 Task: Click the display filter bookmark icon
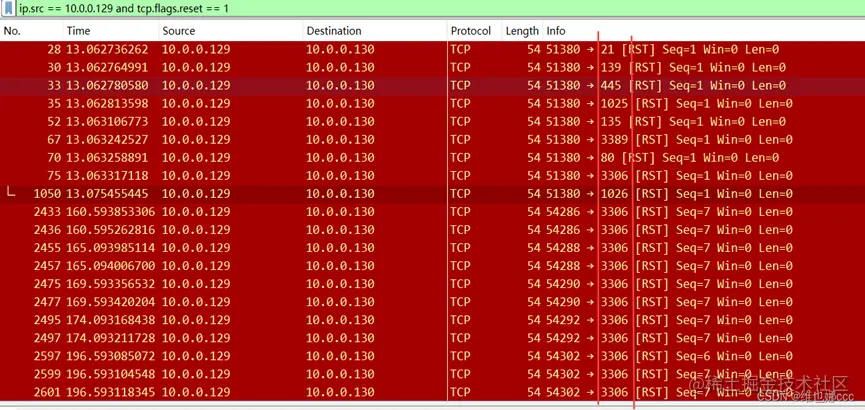click(x=9, y=8)
